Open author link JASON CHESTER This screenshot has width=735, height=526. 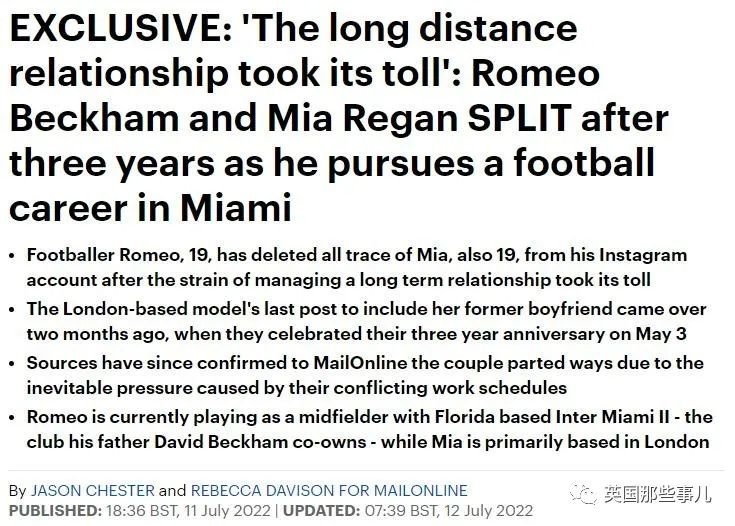(92, 490)
